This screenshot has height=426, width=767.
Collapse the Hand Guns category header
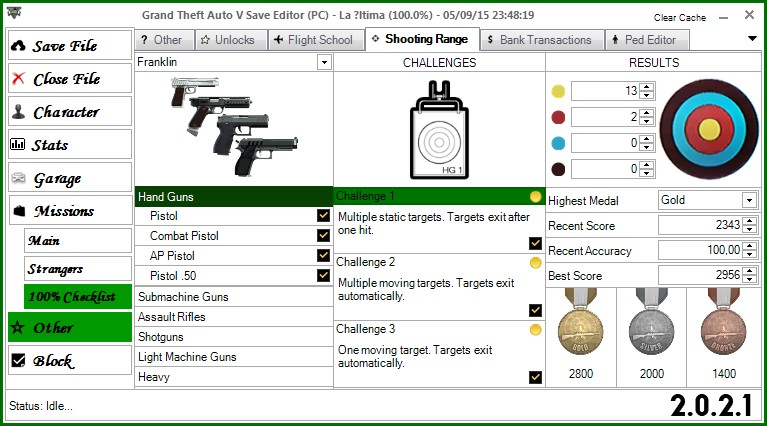coord(234,197)
